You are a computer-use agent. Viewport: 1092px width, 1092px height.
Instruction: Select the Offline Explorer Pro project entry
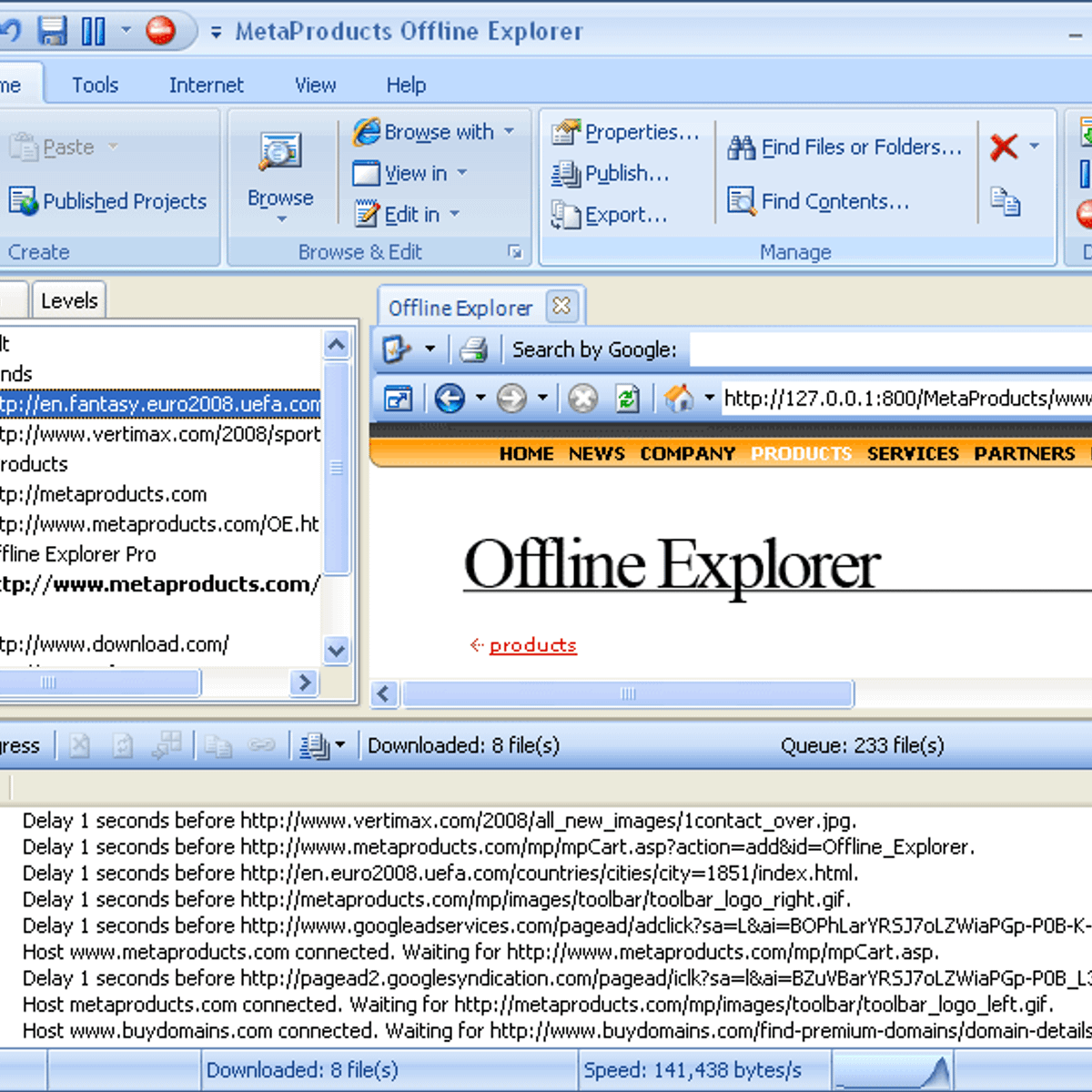tap(77, 554)
